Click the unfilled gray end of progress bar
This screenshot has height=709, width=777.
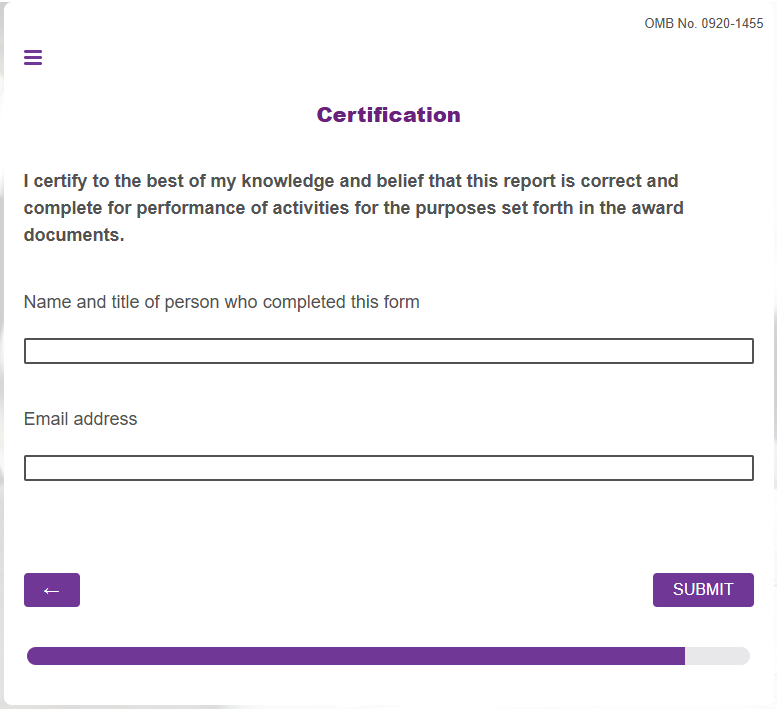click(x=717, y=656)
